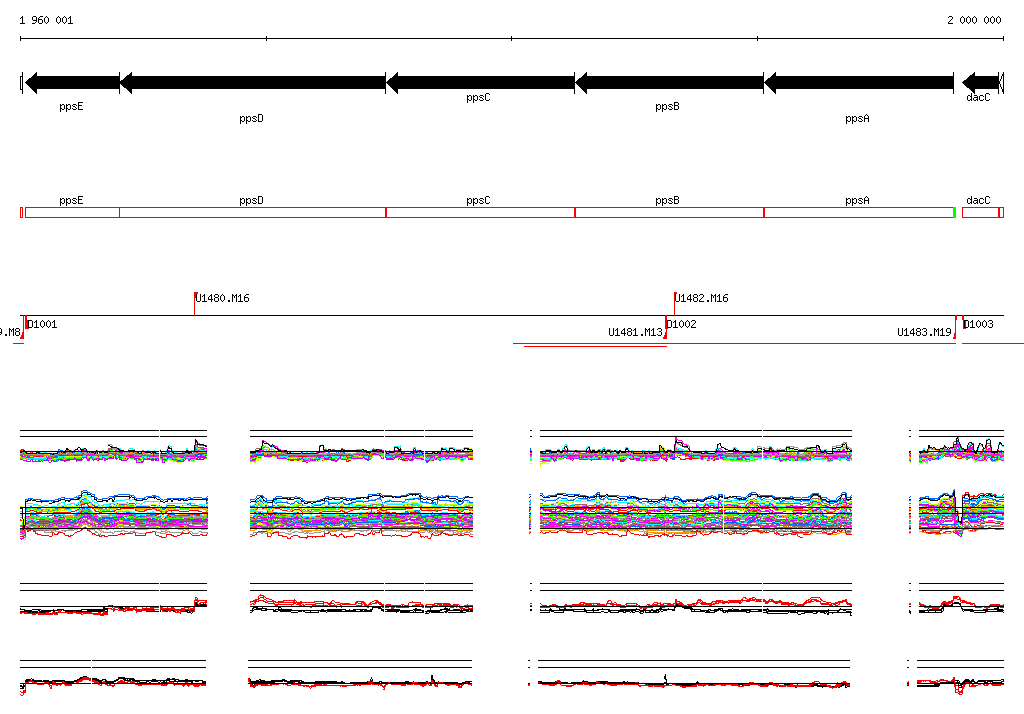
Task: Click the ppsD black gene arrow
Action: (x=253, y=82)
